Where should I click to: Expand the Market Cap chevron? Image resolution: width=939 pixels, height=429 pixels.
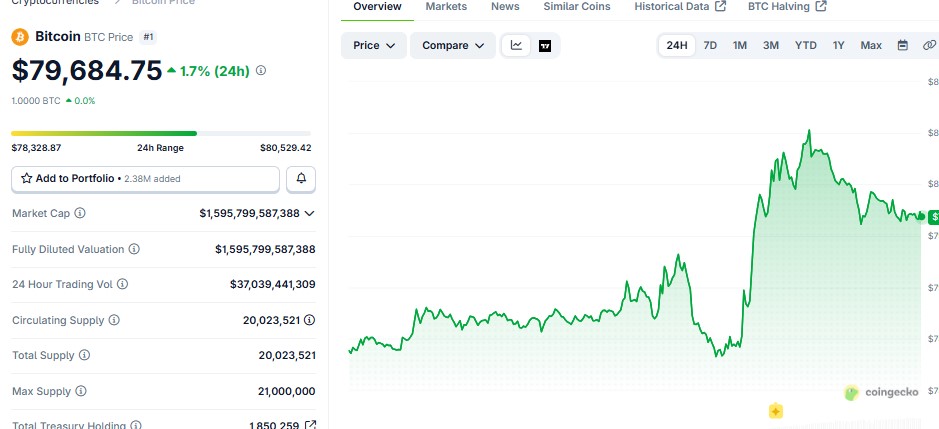pyautogui.click(x=309, y=213)
